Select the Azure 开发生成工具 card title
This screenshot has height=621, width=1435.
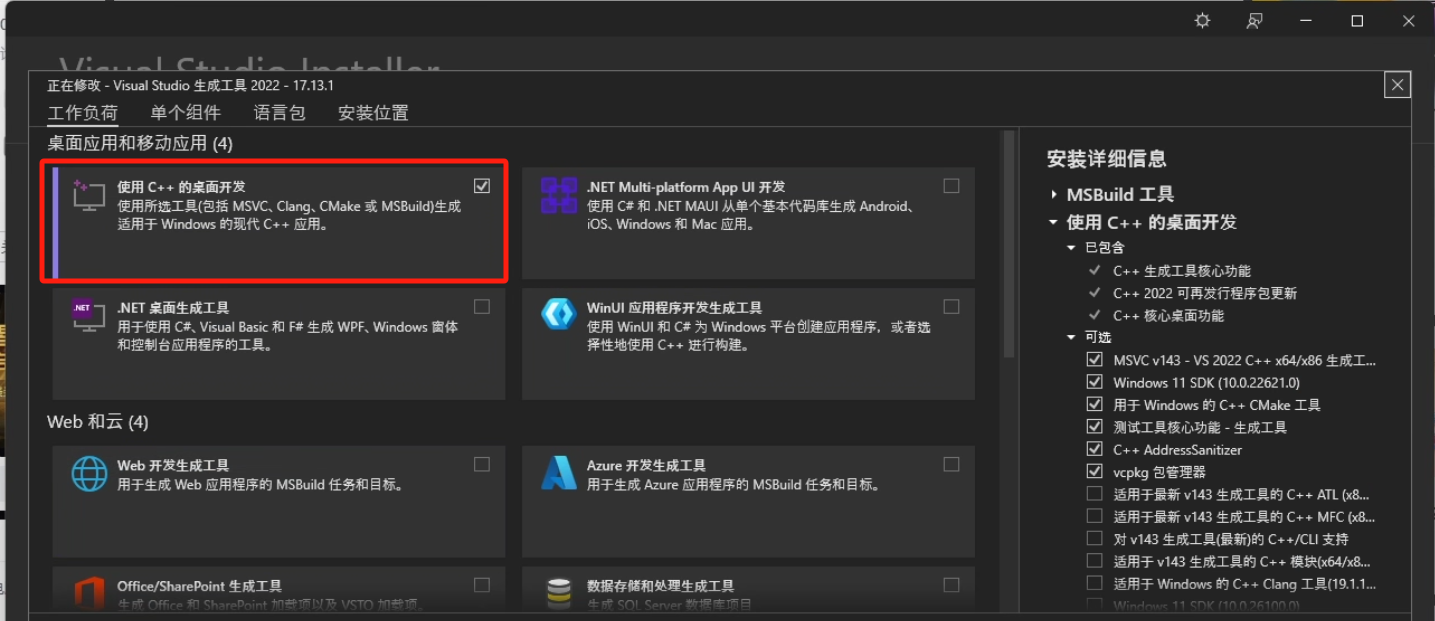(646, 466)
